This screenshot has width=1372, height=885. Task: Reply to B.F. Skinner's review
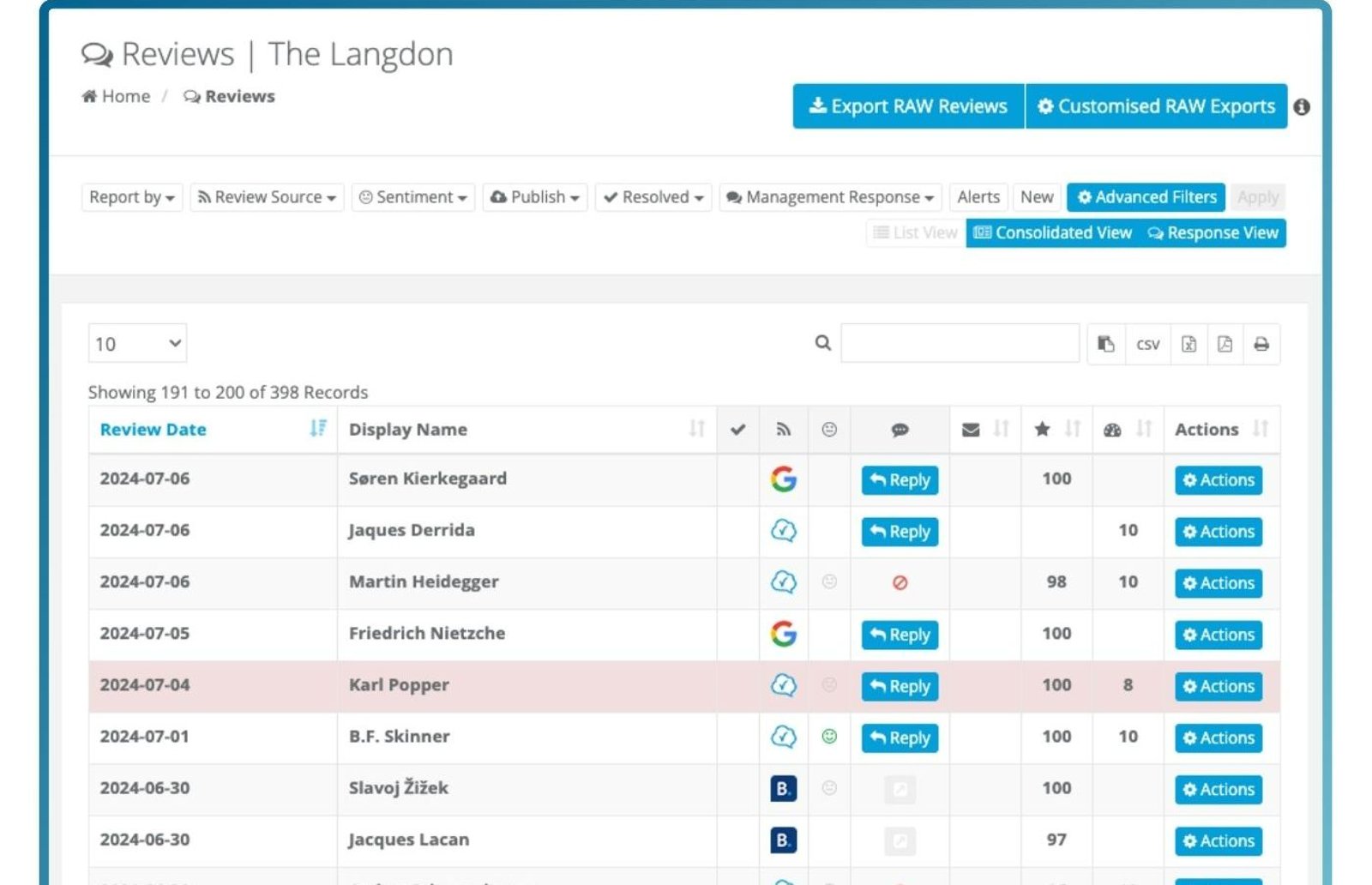click(x=900, y=737)
